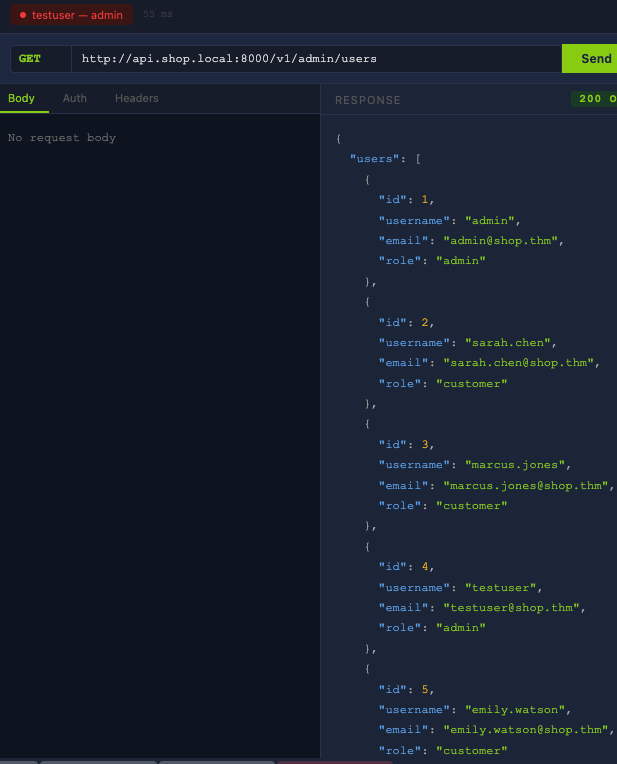Click the id value 3 in the response
This screenshot has height=764, width=617.
424,444
